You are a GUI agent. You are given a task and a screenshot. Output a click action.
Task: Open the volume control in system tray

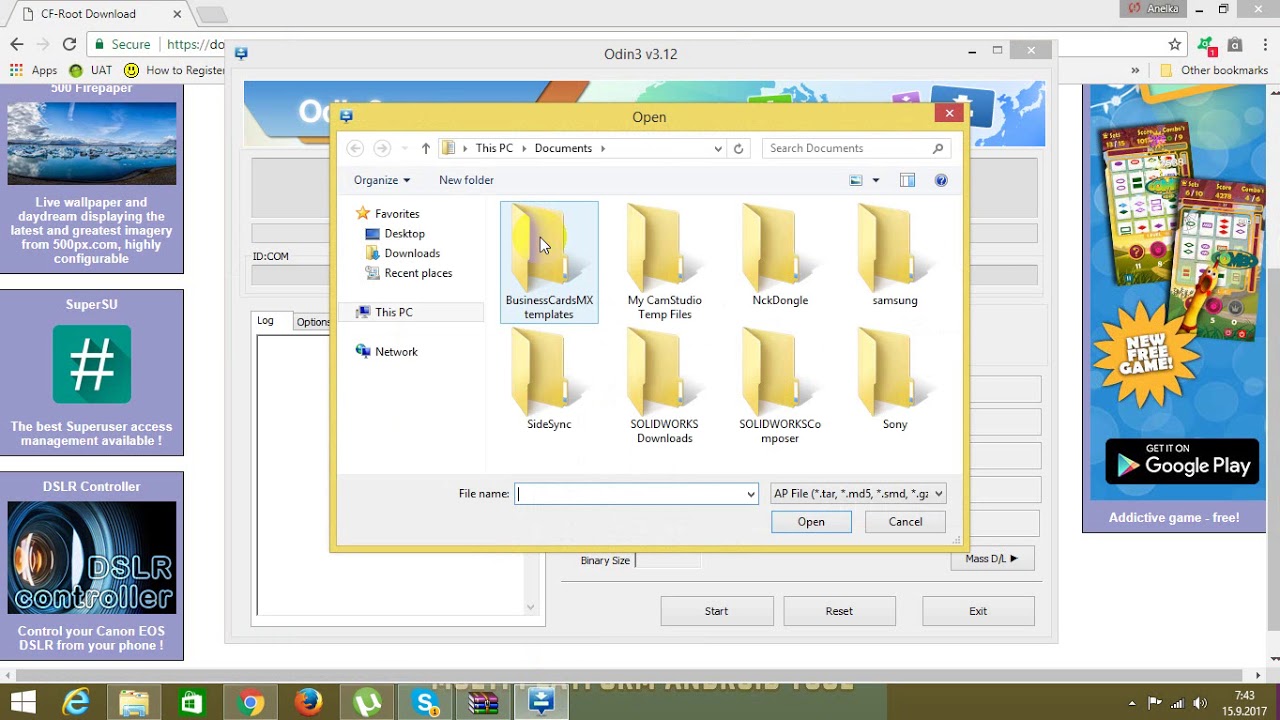(x=1200, y=703)
